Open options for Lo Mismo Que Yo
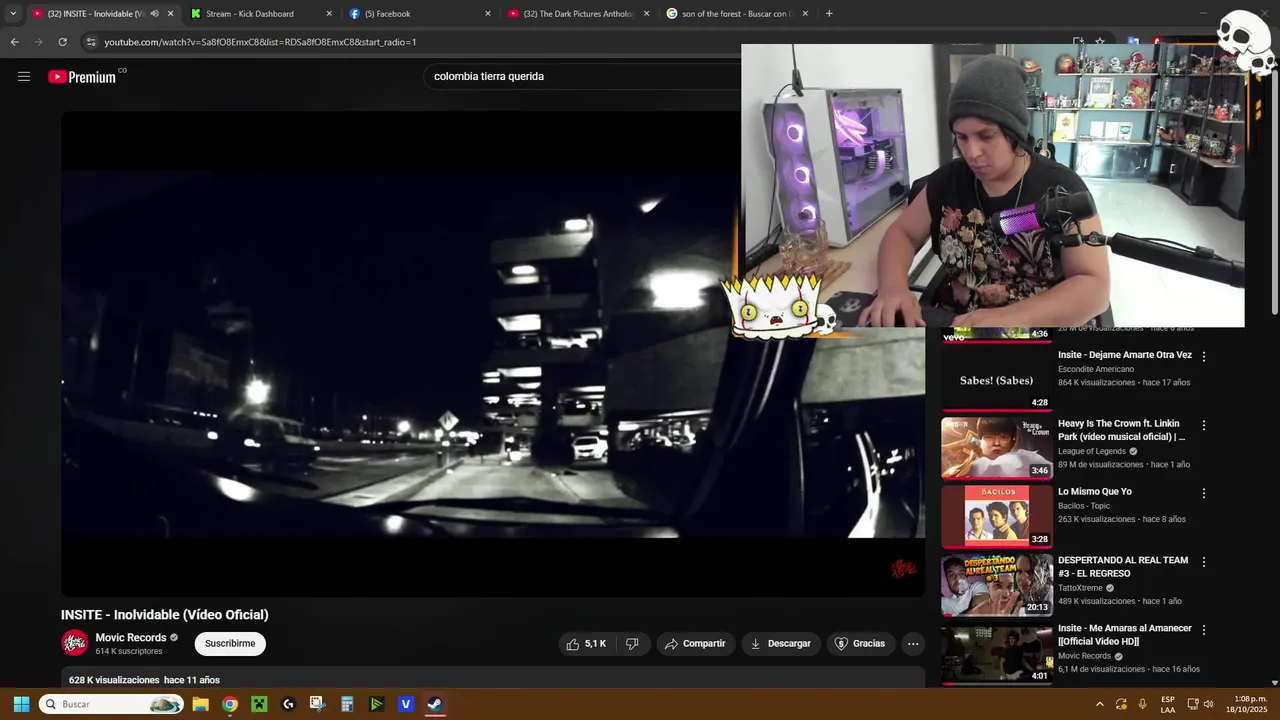 click(1204, 493)
